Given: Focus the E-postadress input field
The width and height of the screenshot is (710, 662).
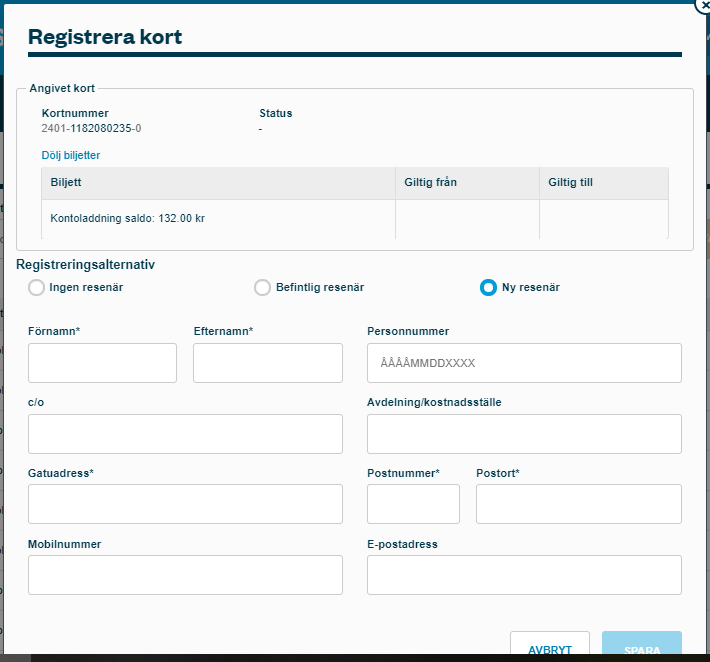Looking at the screenshot, I should click(524, 575).
